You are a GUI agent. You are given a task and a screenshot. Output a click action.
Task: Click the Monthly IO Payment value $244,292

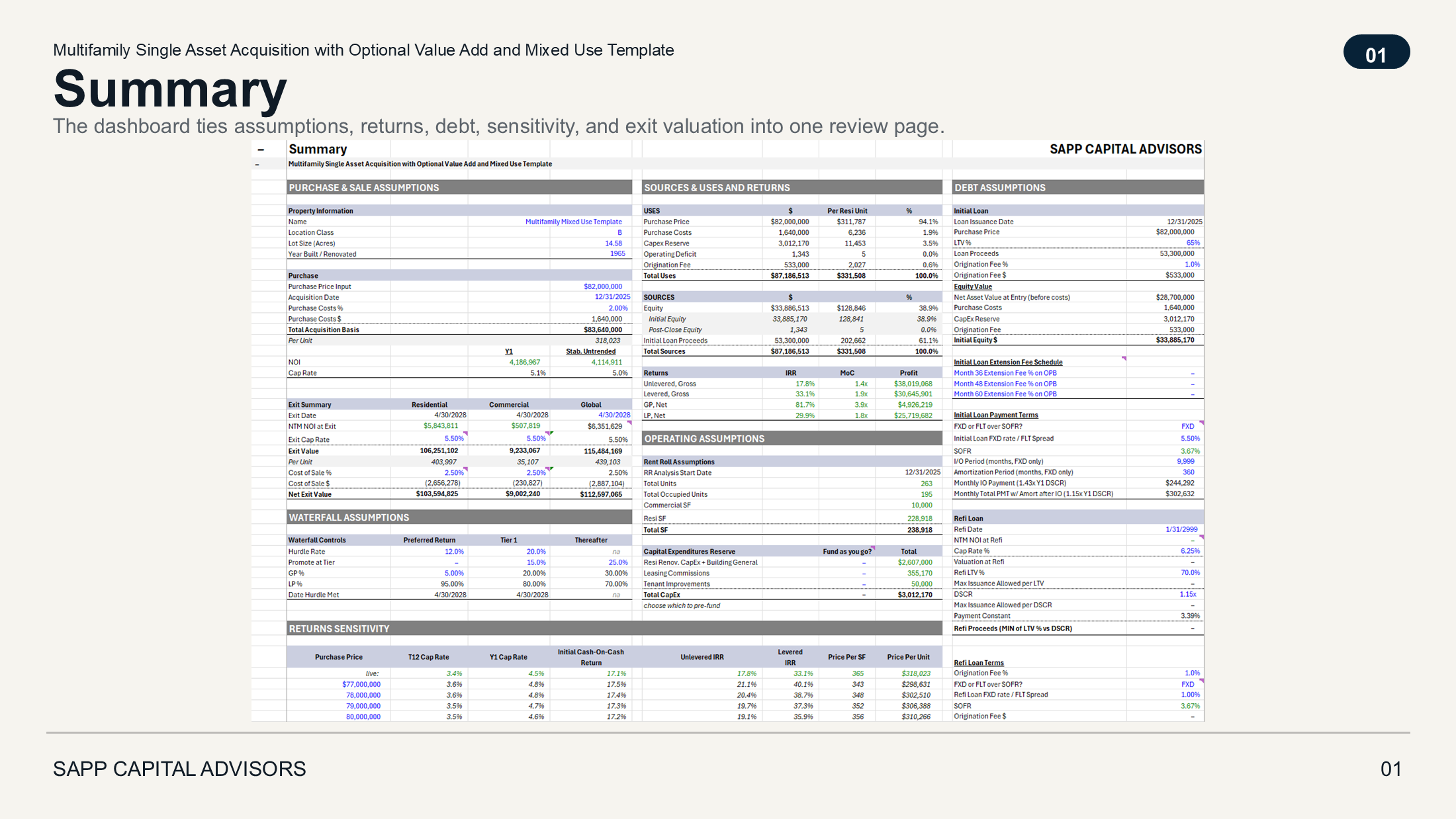(1179, 483)
